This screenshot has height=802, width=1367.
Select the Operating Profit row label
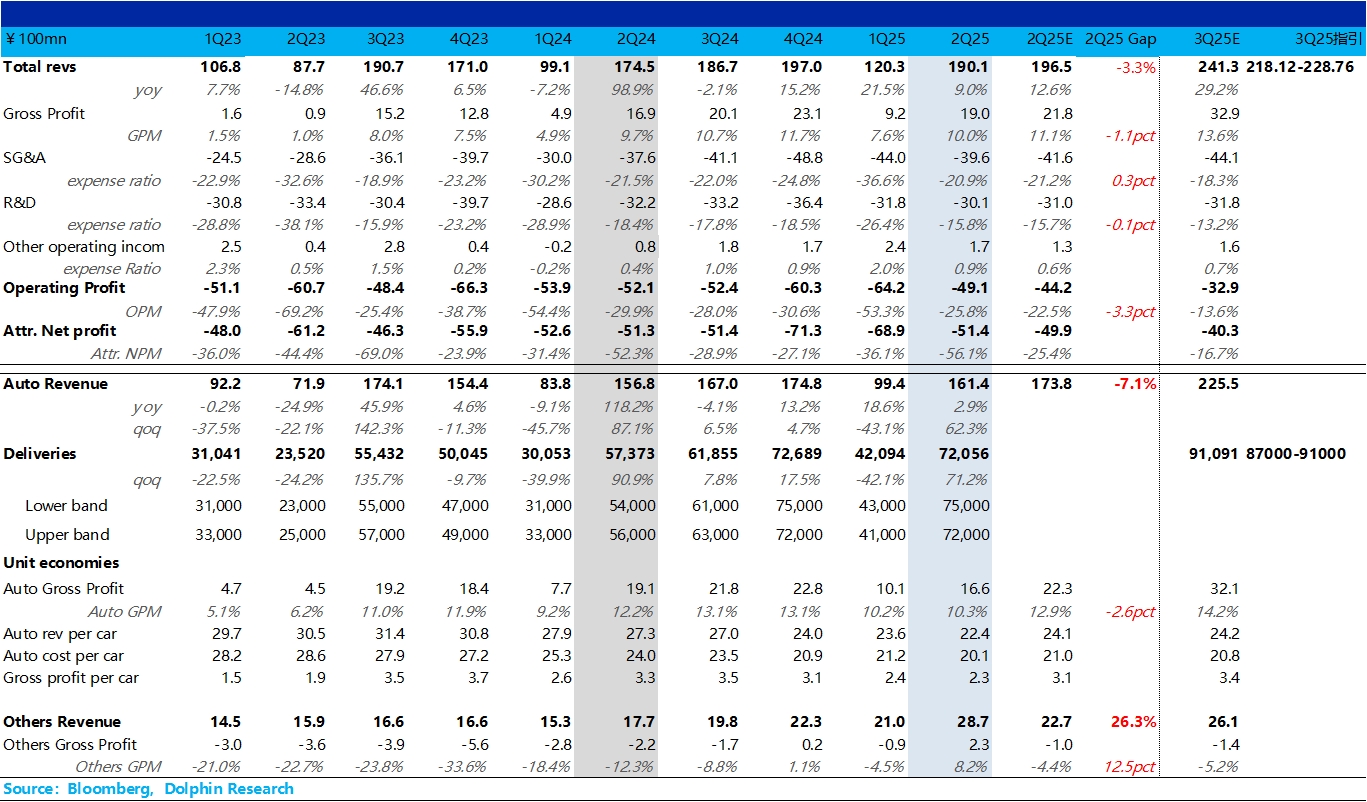[x=65, y=288]
